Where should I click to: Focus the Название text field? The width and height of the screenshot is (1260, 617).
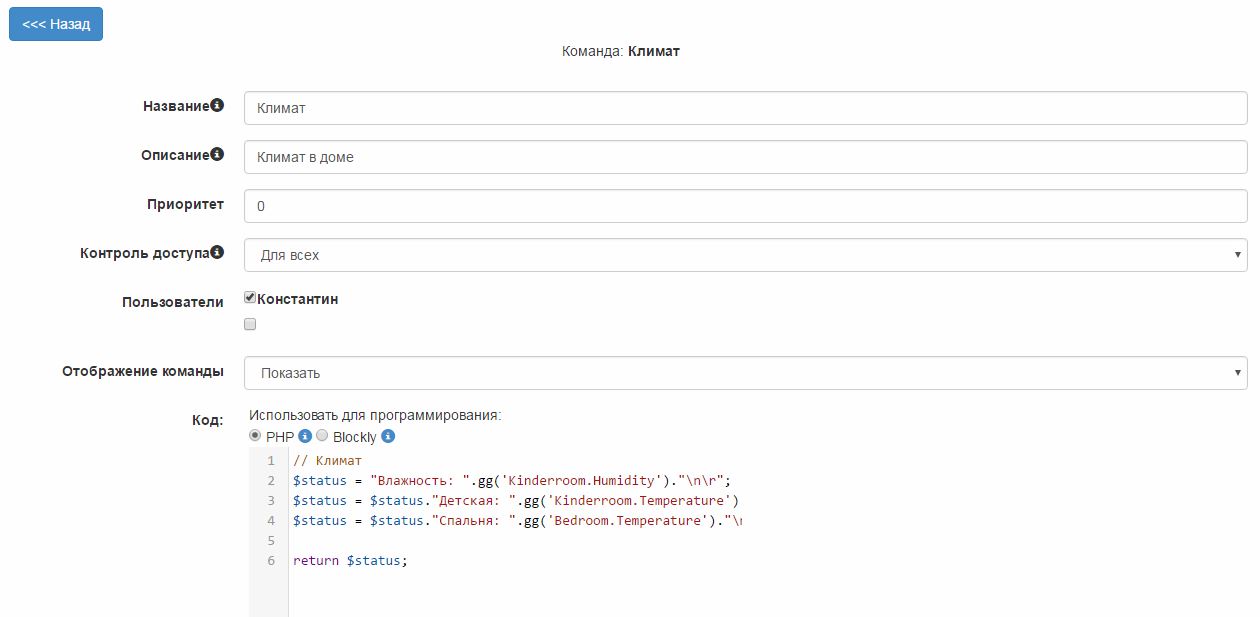coord(745,108)
